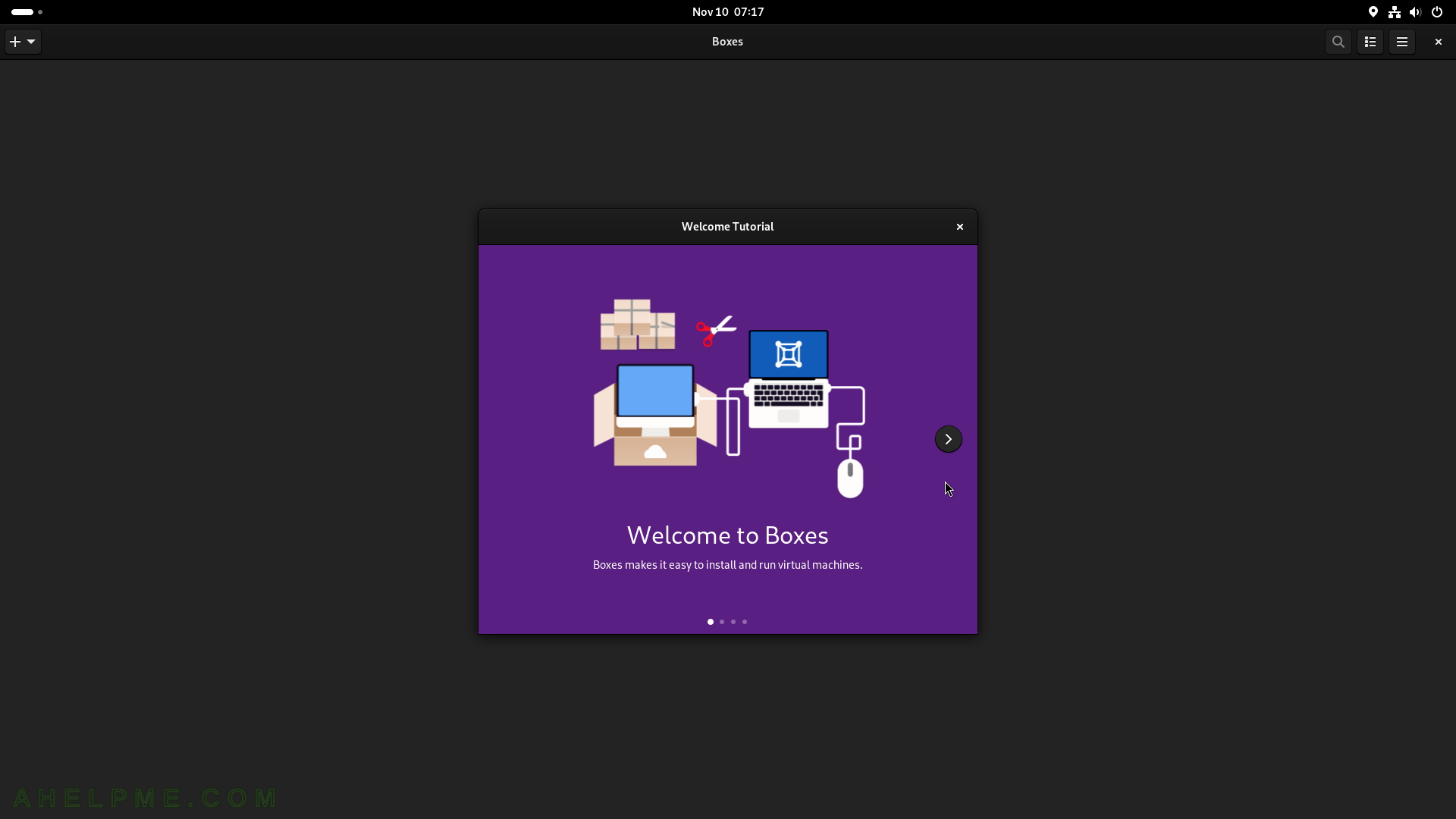The image size is (1456, 819).
Task: Click the volume tray icon
Action: click(x=1416, y=12)
